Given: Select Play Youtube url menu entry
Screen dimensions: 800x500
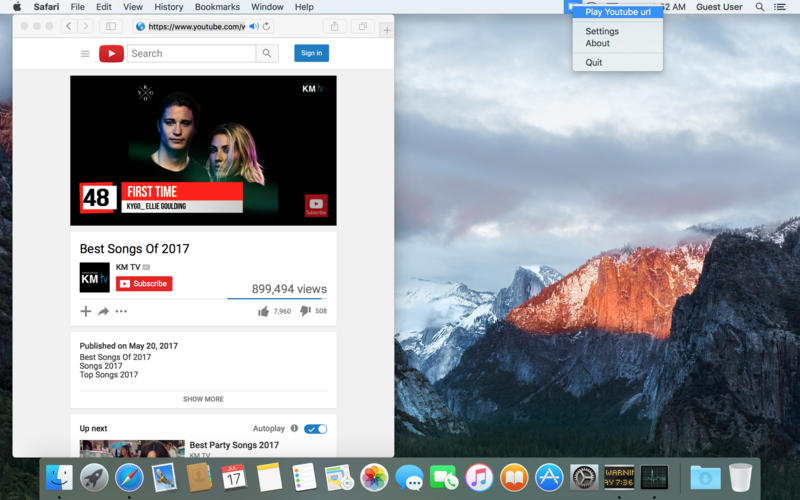Looking at the screenshot, I should (x=617, y=12).
